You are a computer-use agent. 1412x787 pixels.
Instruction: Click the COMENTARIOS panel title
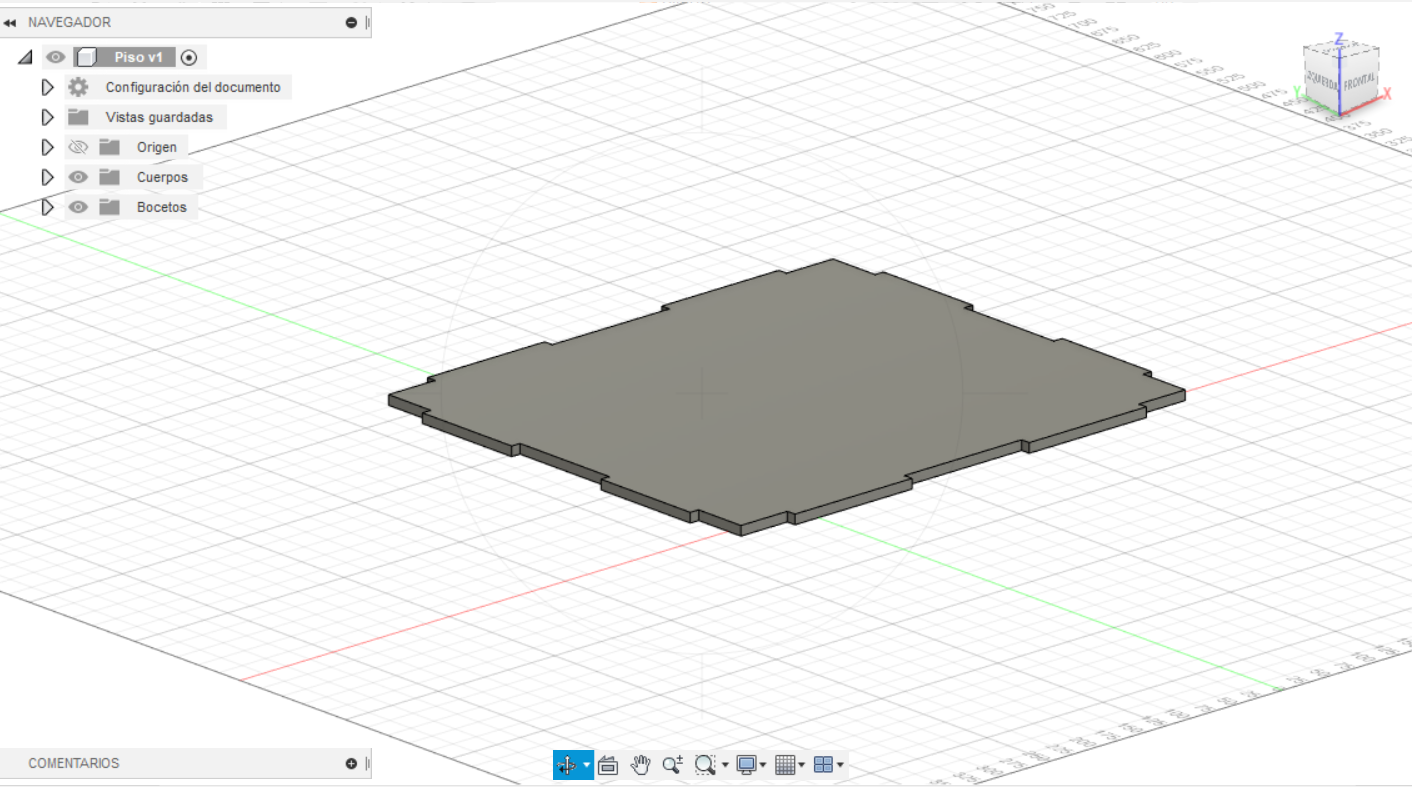(x=73, y=763)
